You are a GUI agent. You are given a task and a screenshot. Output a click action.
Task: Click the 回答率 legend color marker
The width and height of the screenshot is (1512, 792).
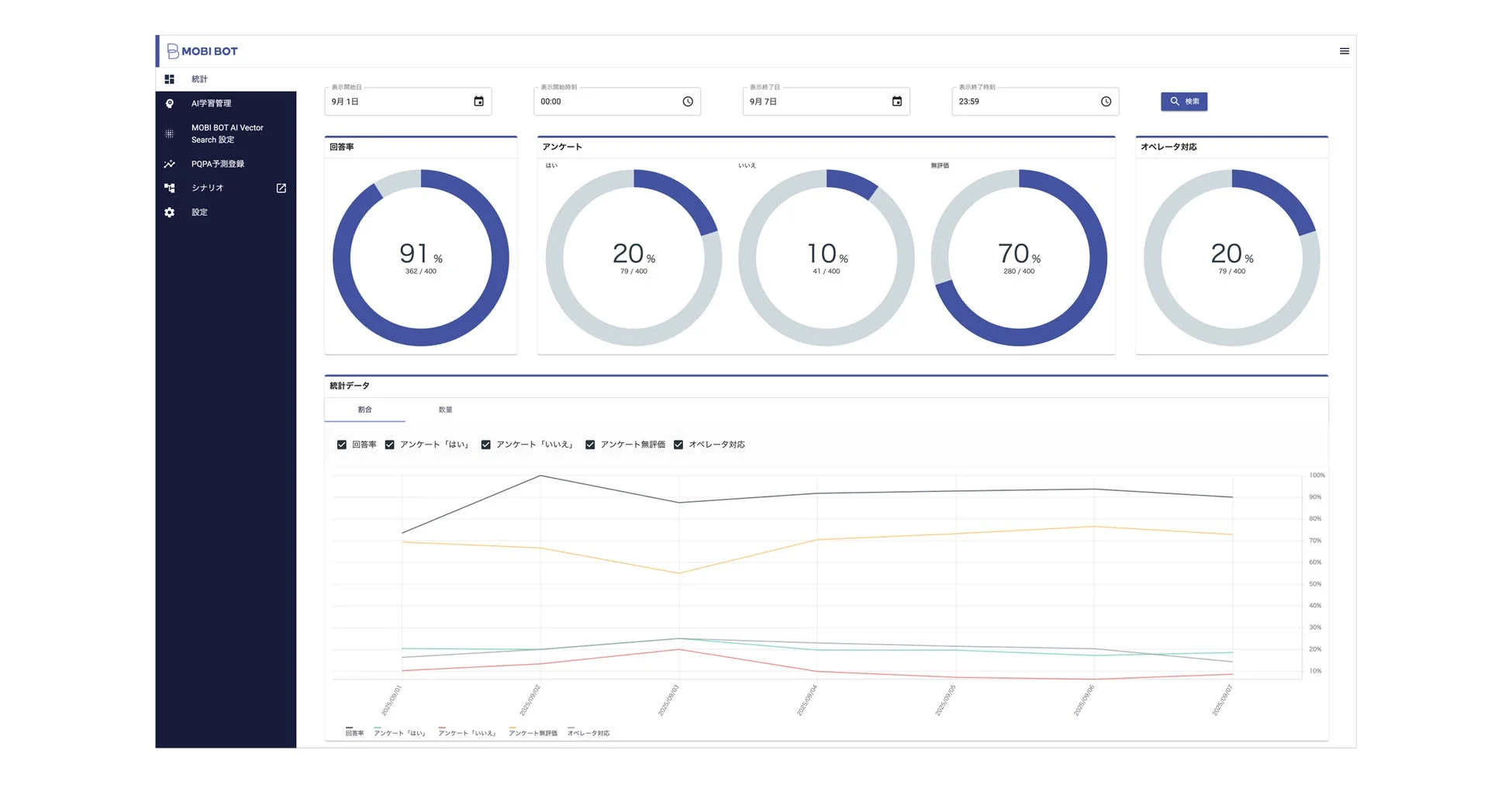click(x=349, y=728)
